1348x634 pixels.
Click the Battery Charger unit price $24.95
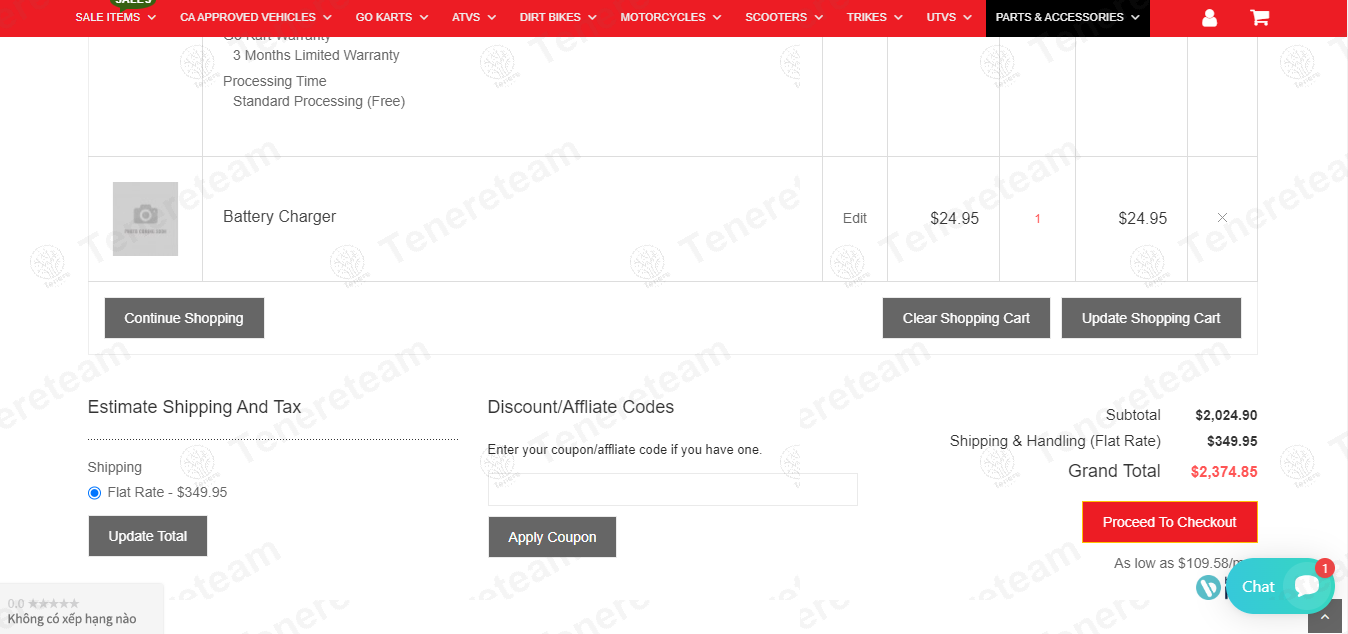[954, 218]
